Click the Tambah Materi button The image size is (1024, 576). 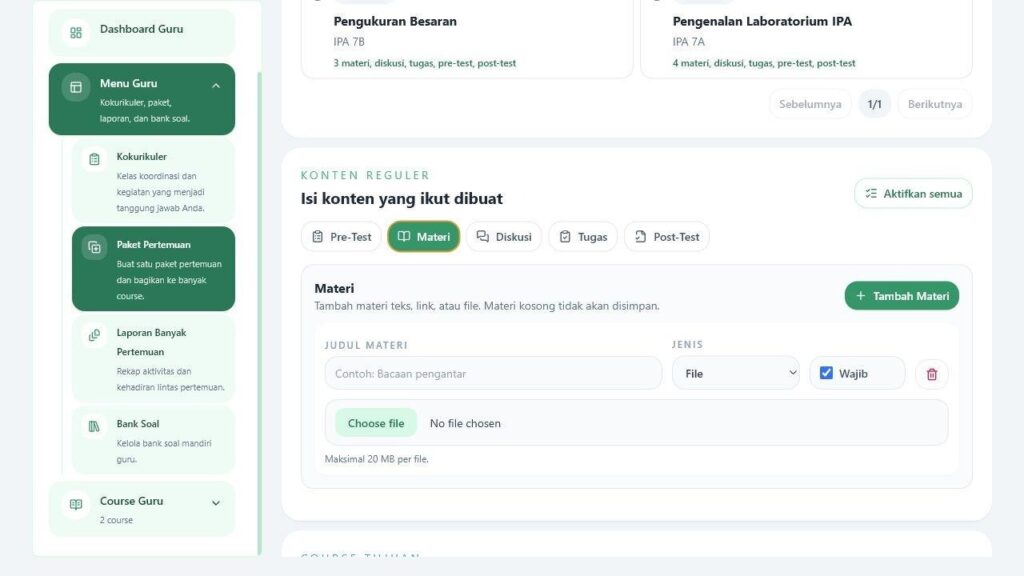click(902, 296)
